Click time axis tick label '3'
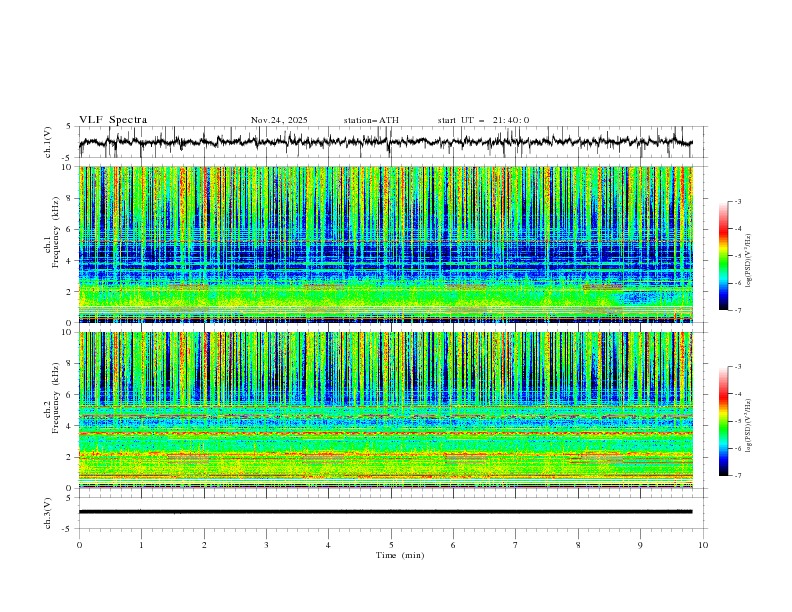Screen dimensions: 792x612 click(x=266, y=545)
